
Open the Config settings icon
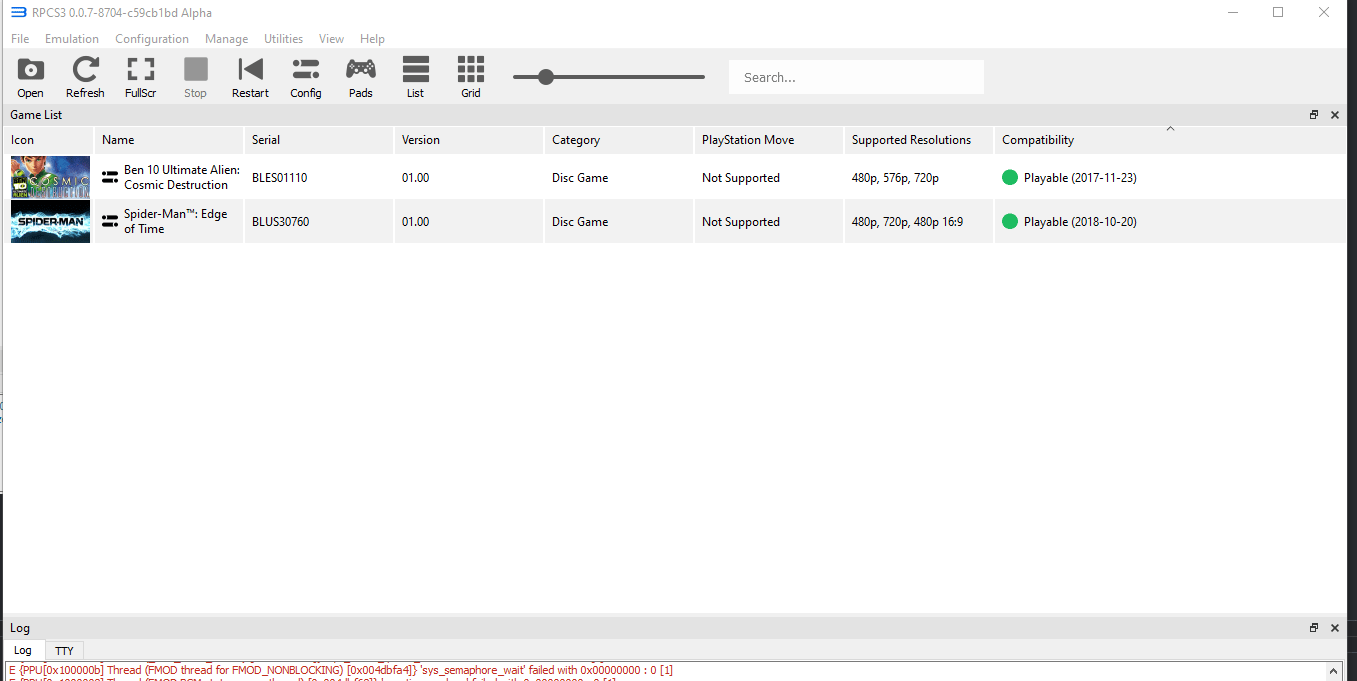pos(306,77)
